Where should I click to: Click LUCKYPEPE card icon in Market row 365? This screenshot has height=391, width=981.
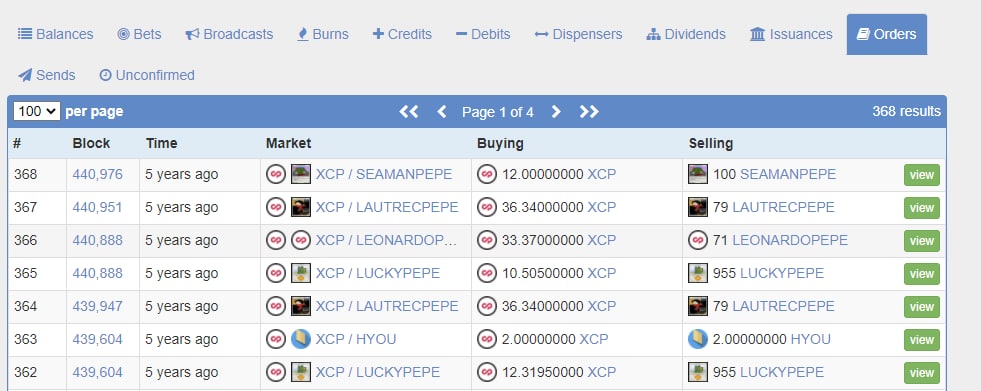(301, 273)
